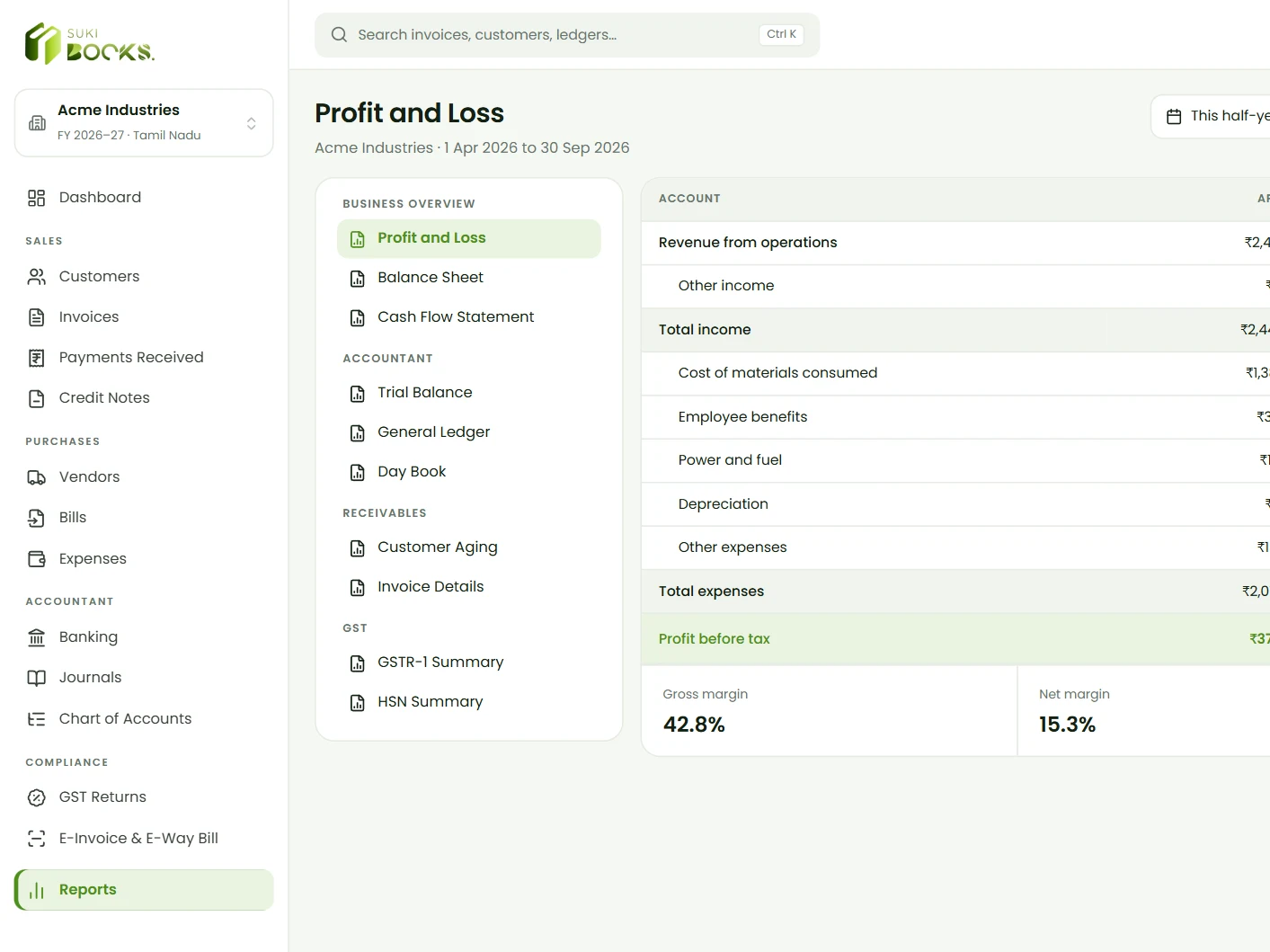Click the Invoices document icon

(36, 317)
